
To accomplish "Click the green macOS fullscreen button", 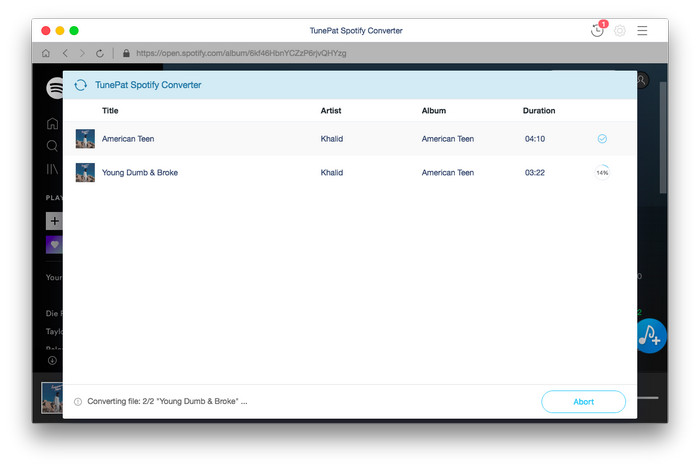I will pyautogui.click(x=74, y=30).
